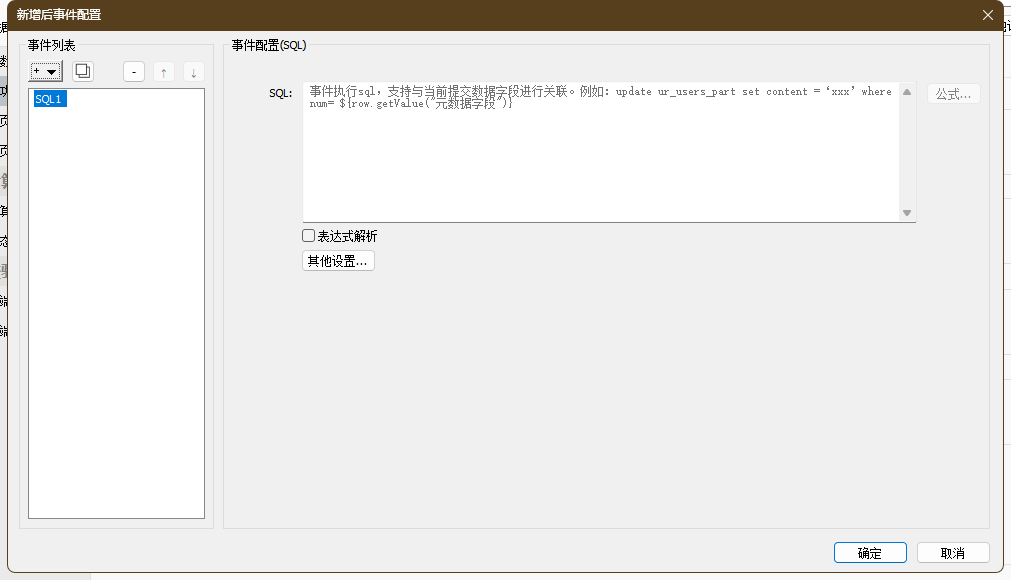Image resolution: width=1011 pixels, height=580 pixels.
Task: Open the add event (+) dropdown
Action: click(x=46, y=72)
